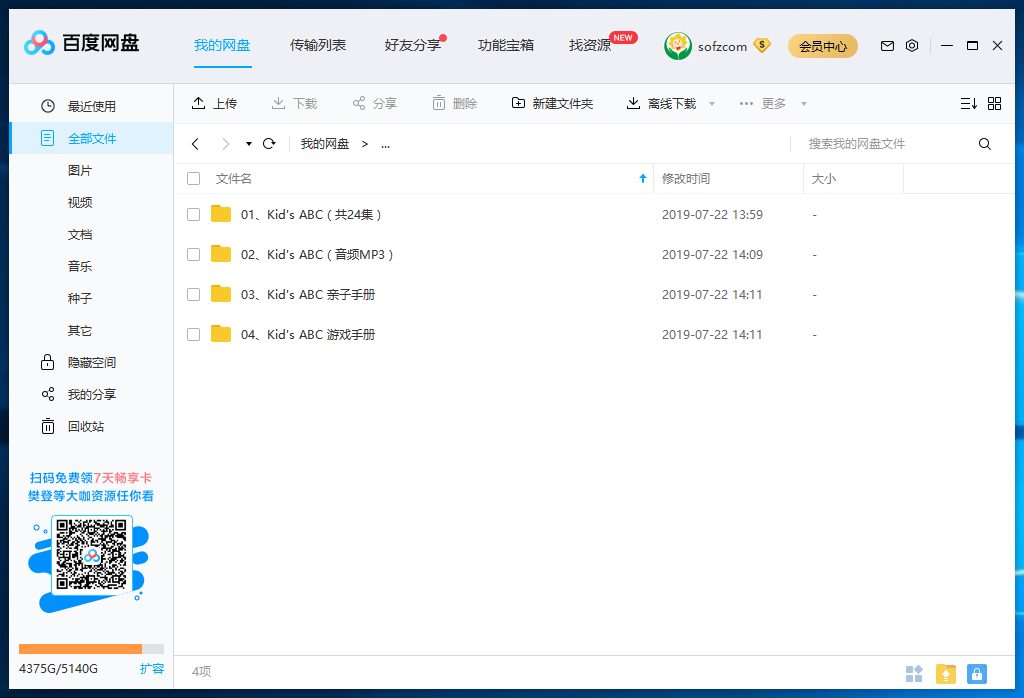This screenshot has width=1024, height=698.
Task: Filter by 其它 category
Action: pos(80,330)
